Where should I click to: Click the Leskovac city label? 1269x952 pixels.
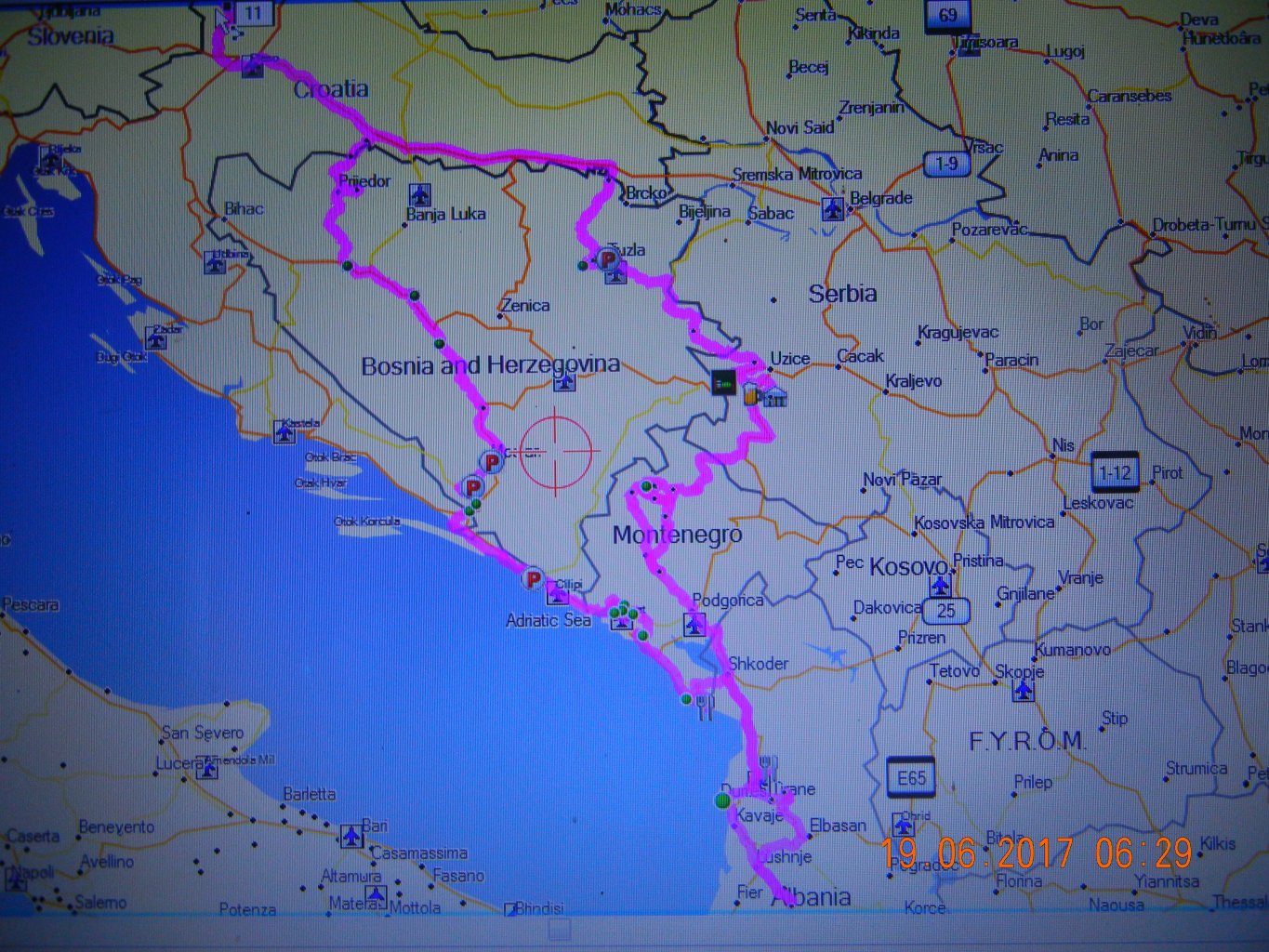point(1098,503)
